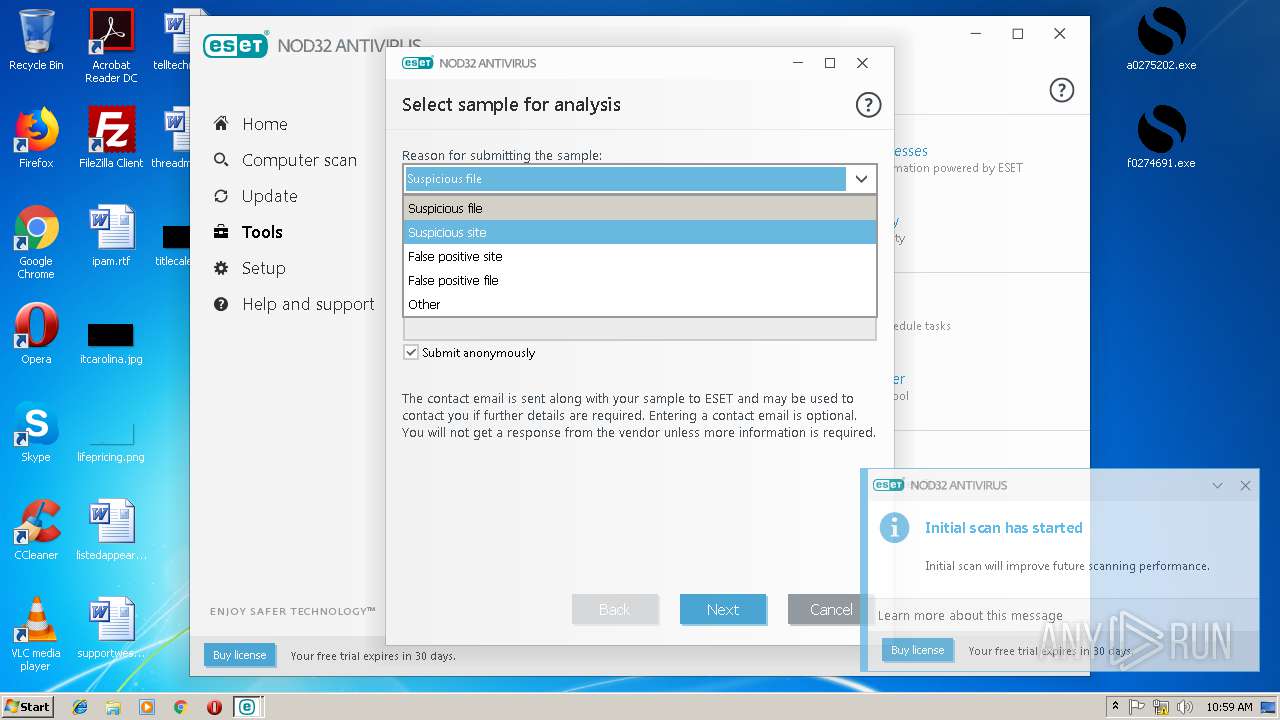This screenshot has height=720, width=1280.
Task: Open FileZilla Client desktop icon
Action: point(111,138)
